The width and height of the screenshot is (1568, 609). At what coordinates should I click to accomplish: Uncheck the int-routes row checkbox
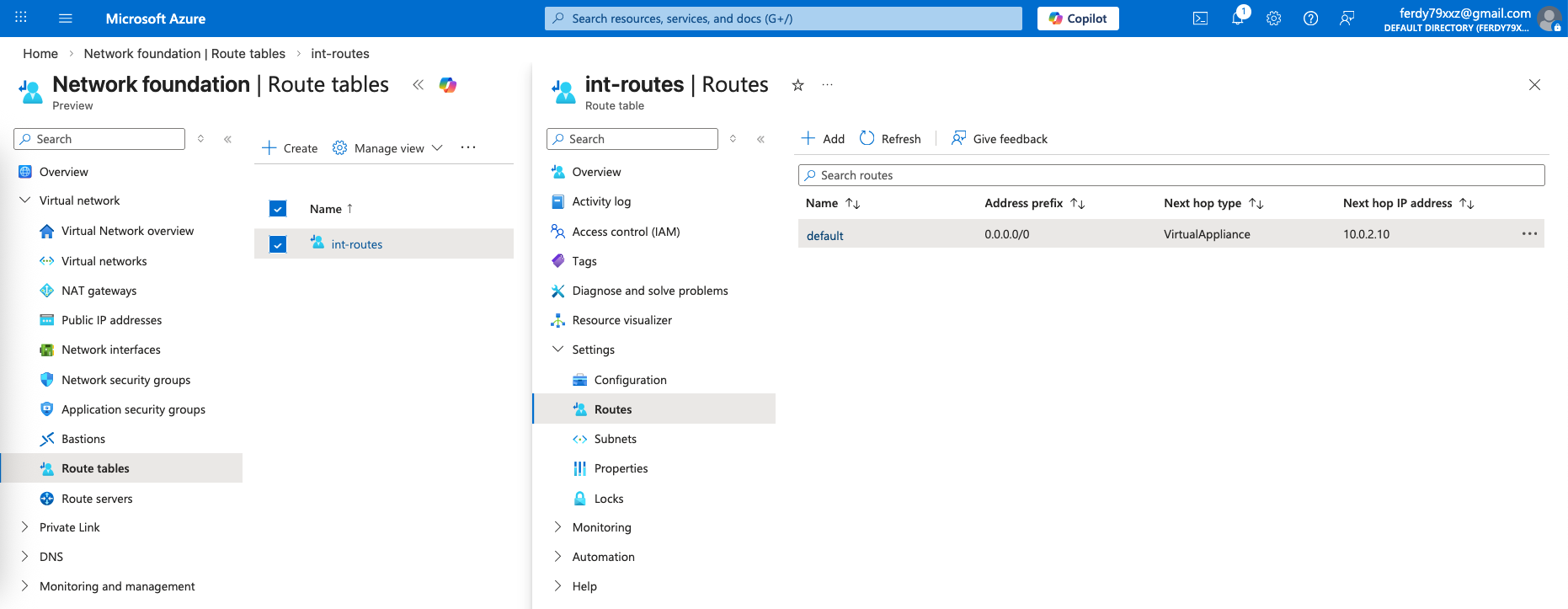[x=278, y=244]
